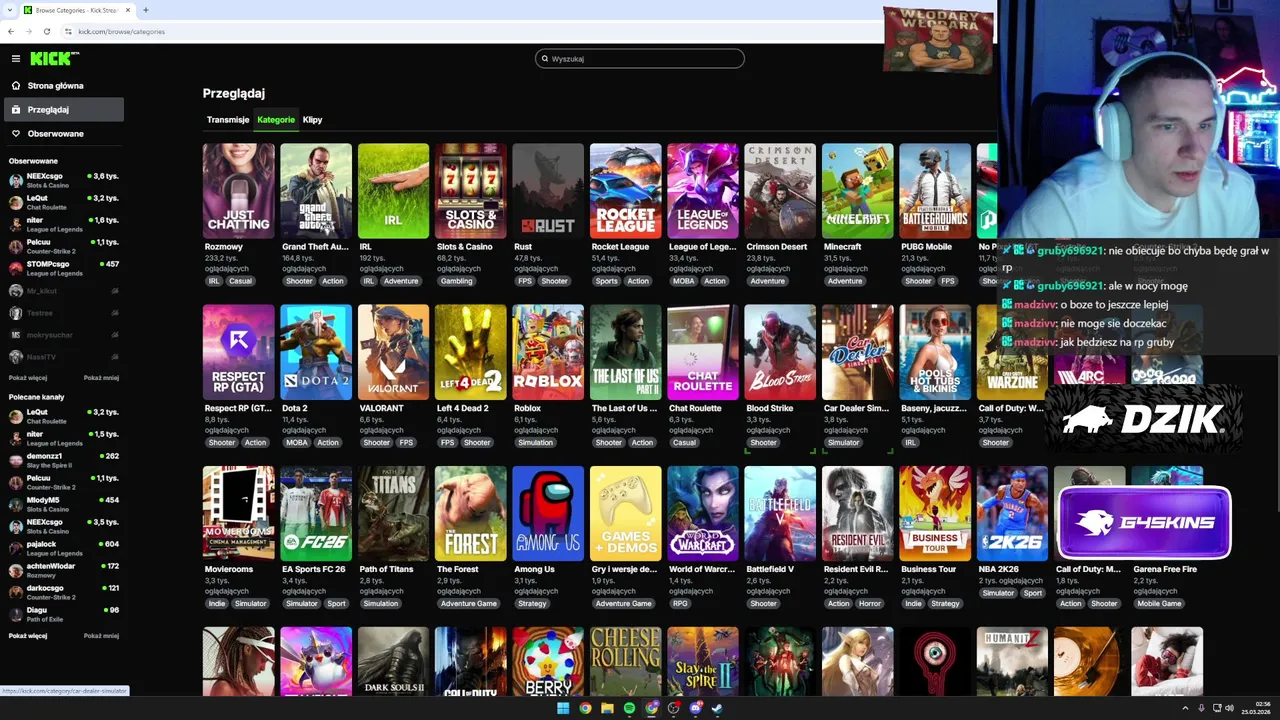Open demonzz1 channel in Polecane kanały

63,459
